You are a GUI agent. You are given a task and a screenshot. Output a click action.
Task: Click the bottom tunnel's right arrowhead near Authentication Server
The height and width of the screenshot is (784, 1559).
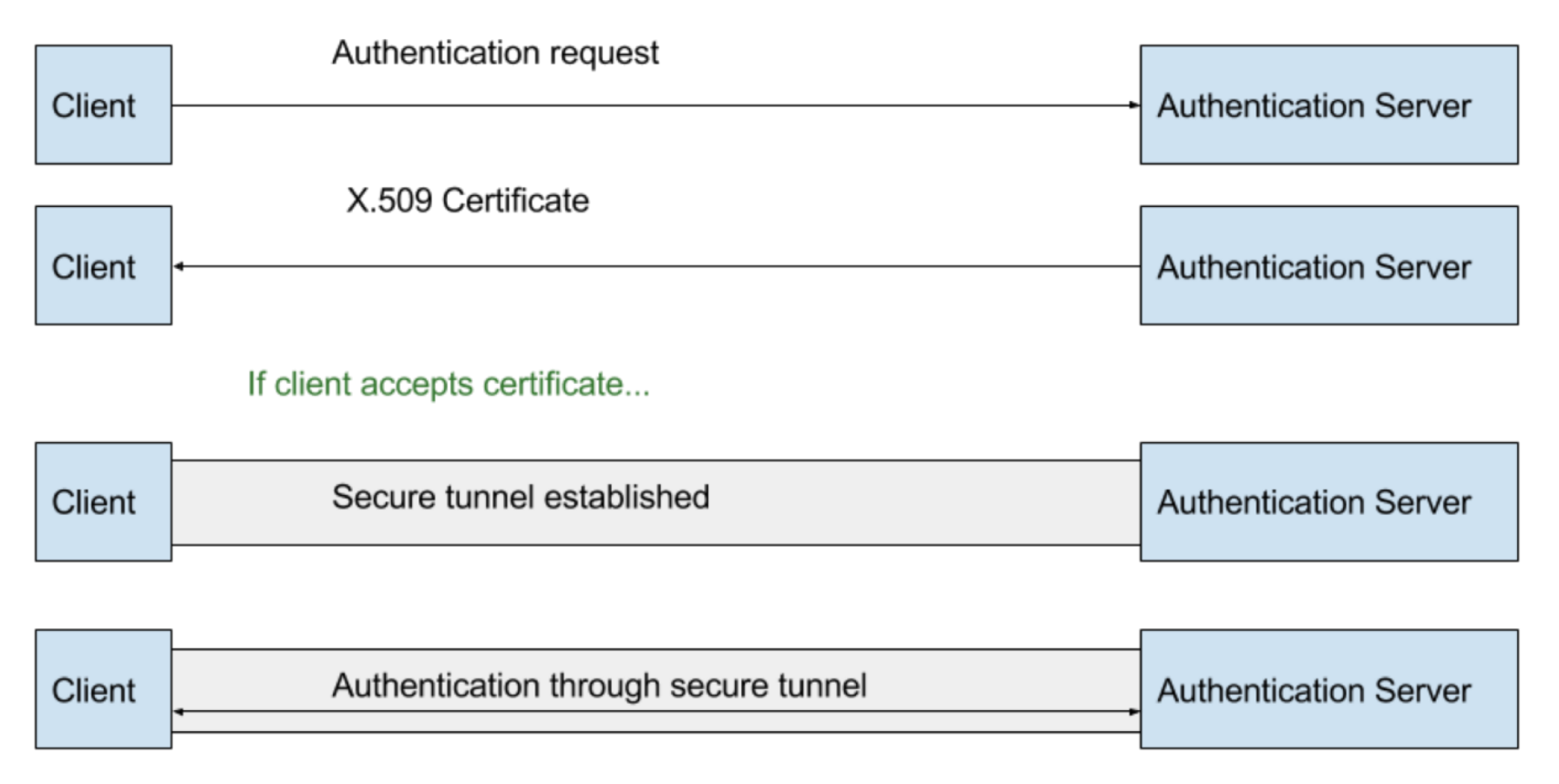point(1134,711)
